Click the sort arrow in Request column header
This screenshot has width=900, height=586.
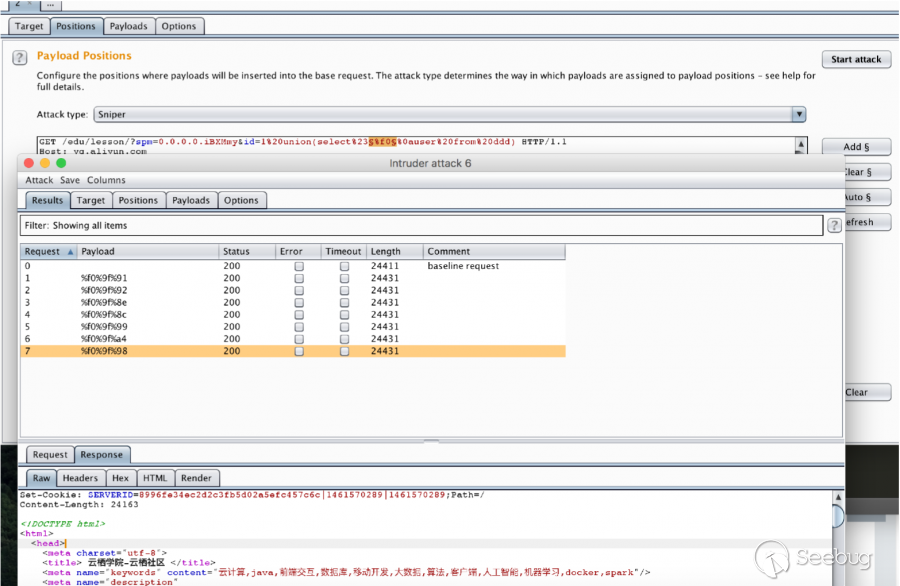click(x=70, y=252)
